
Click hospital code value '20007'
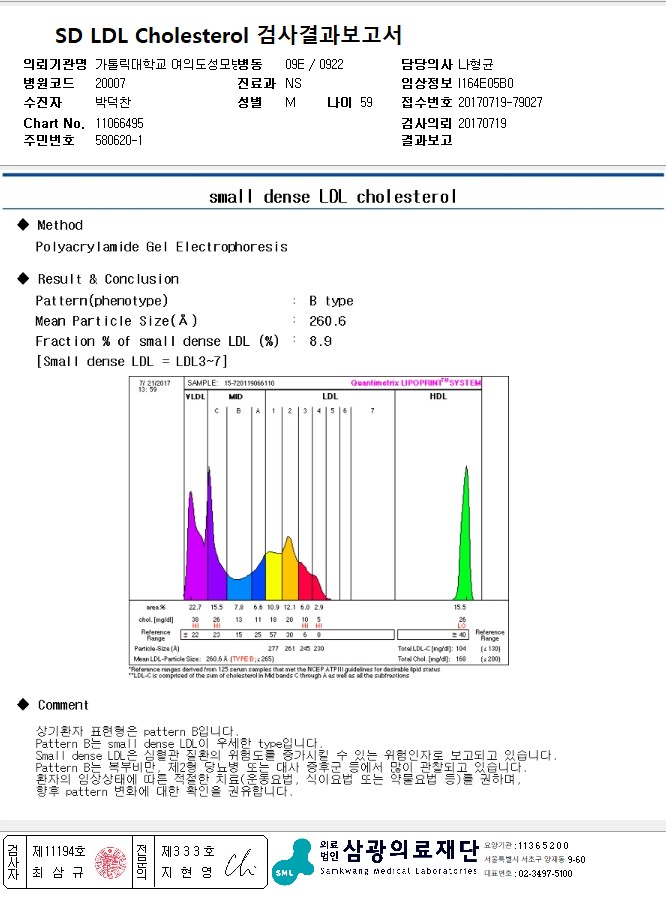(110, 83)
